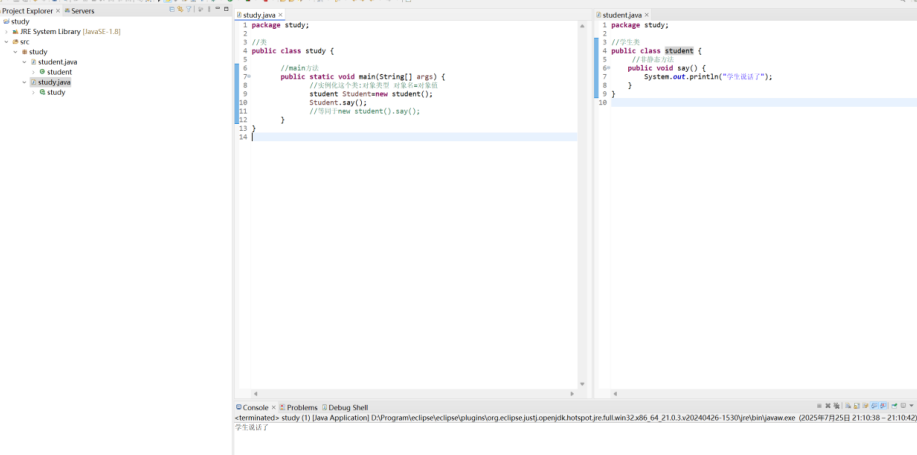Close the Console view tab

point(273,408)
